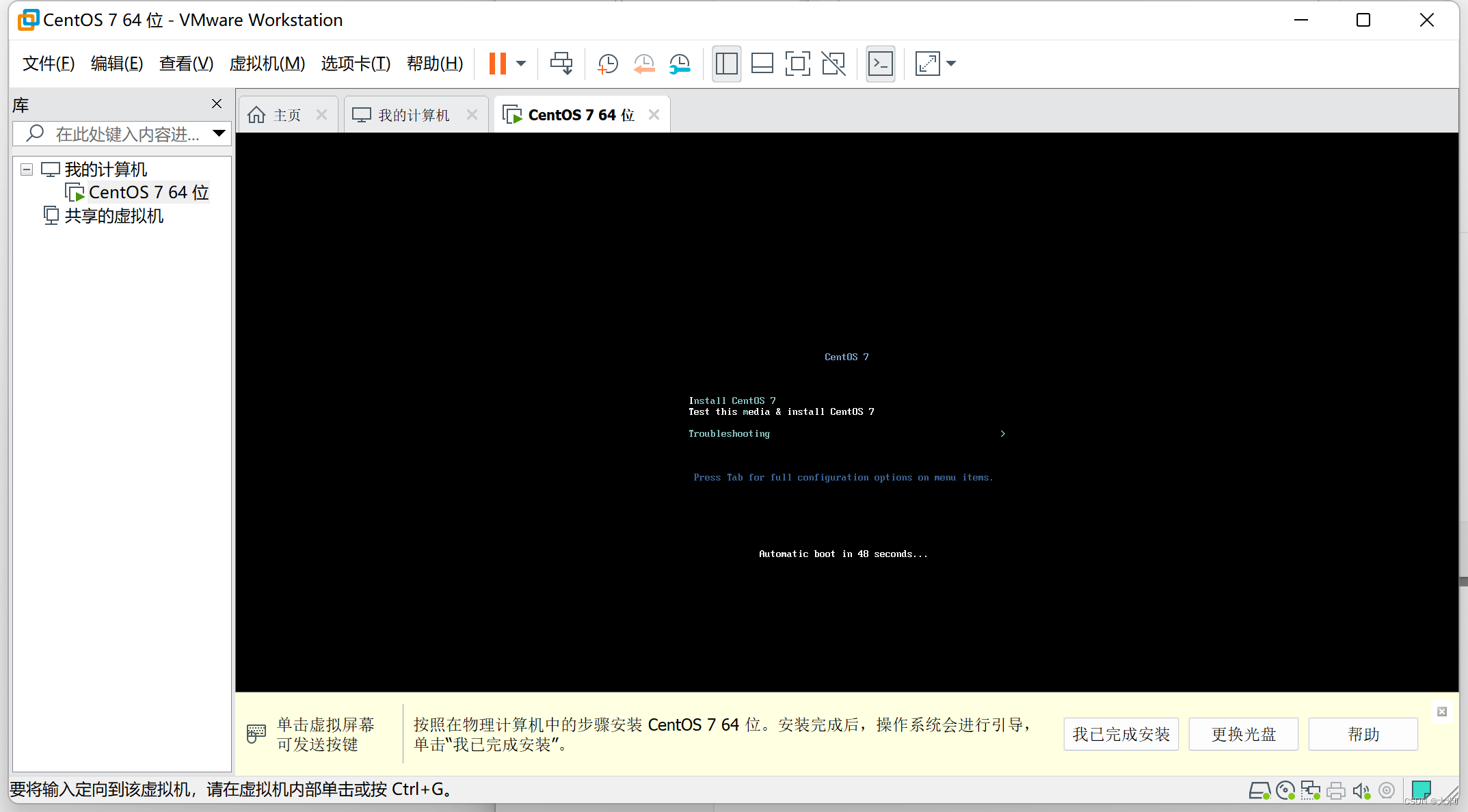Open the snapshot manager
This screenshot has height=812, width=1468.
(x=680, y=64)
